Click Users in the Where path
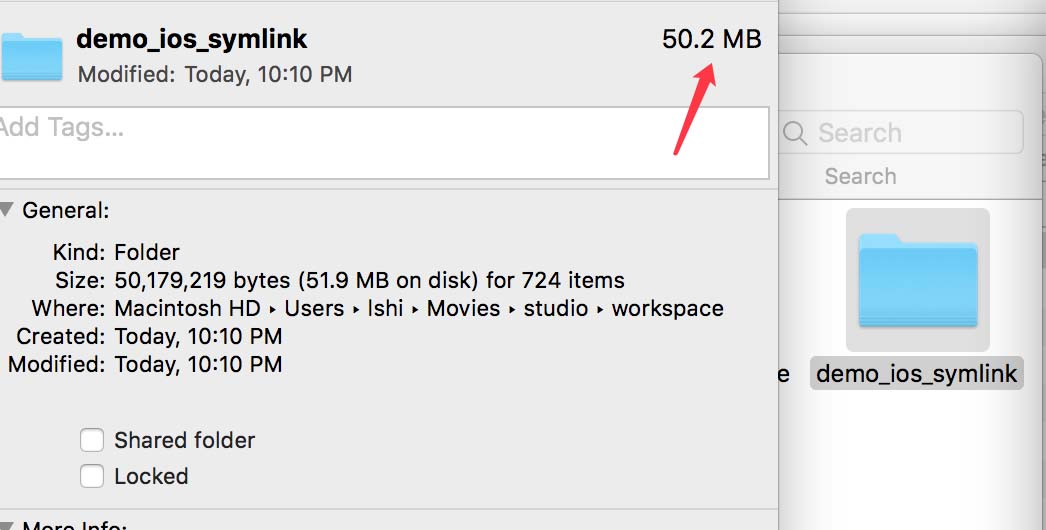 coord(314,308)
